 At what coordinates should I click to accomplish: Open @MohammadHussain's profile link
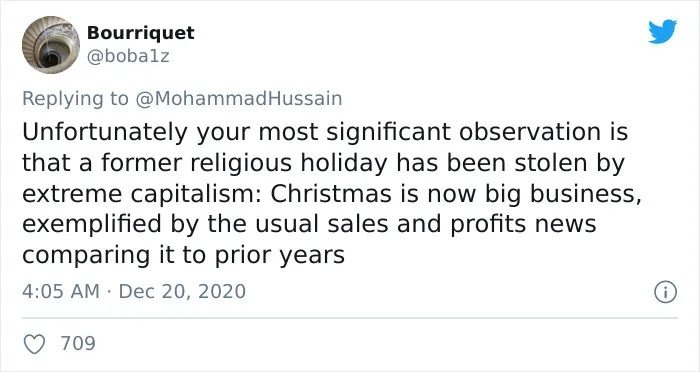tap(238, 98)
